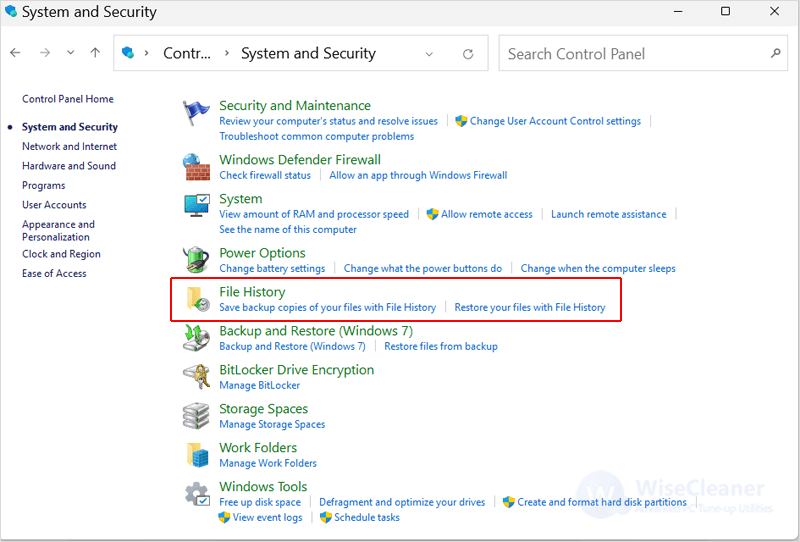Open the Storage Spaces drives icon
This screenshot has width=800, height=542.
coord(196,415)
